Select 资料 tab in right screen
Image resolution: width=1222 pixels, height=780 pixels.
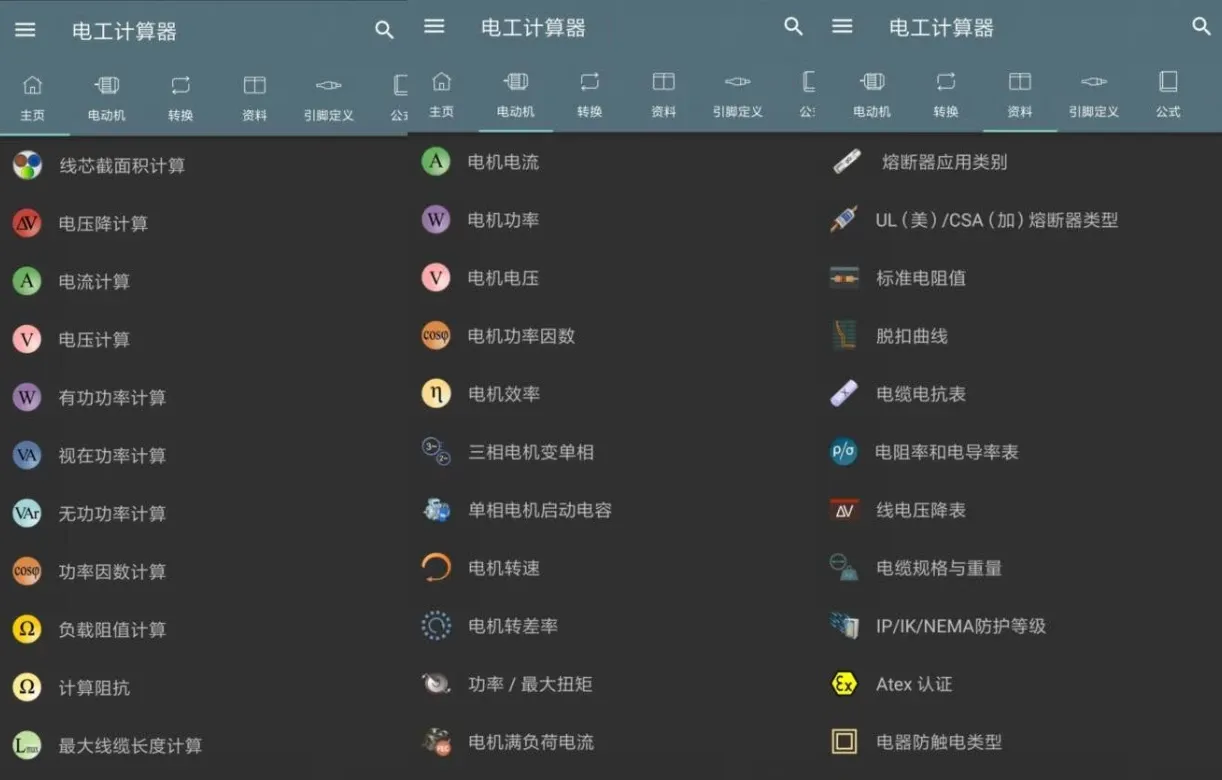1020,96
